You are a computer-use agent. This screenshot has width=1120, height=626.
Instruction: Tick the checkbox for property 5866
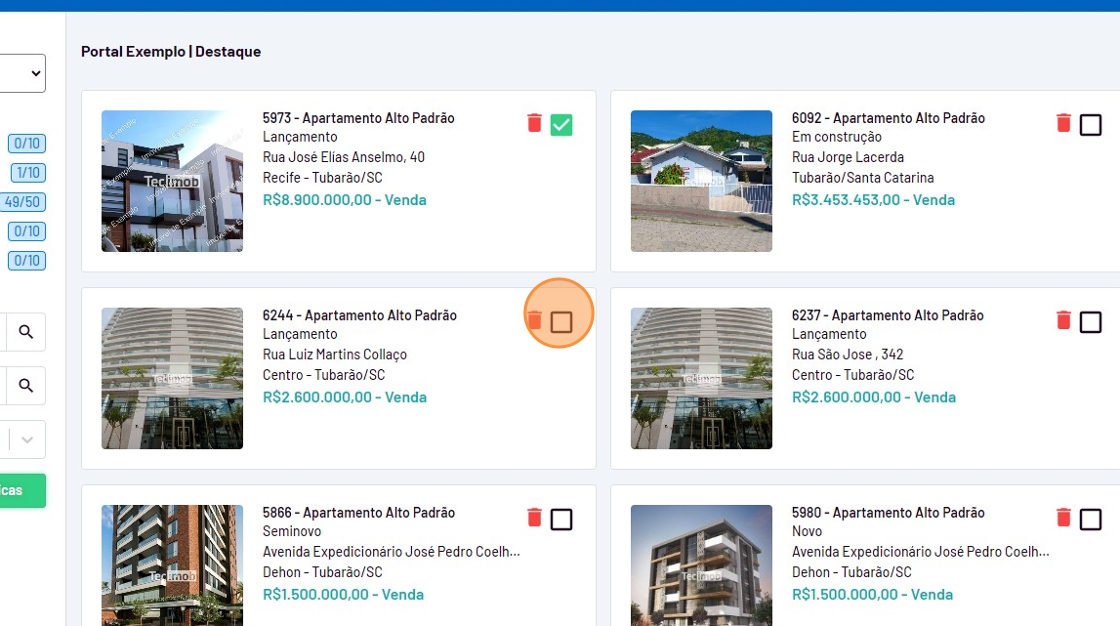pos(561,519)
